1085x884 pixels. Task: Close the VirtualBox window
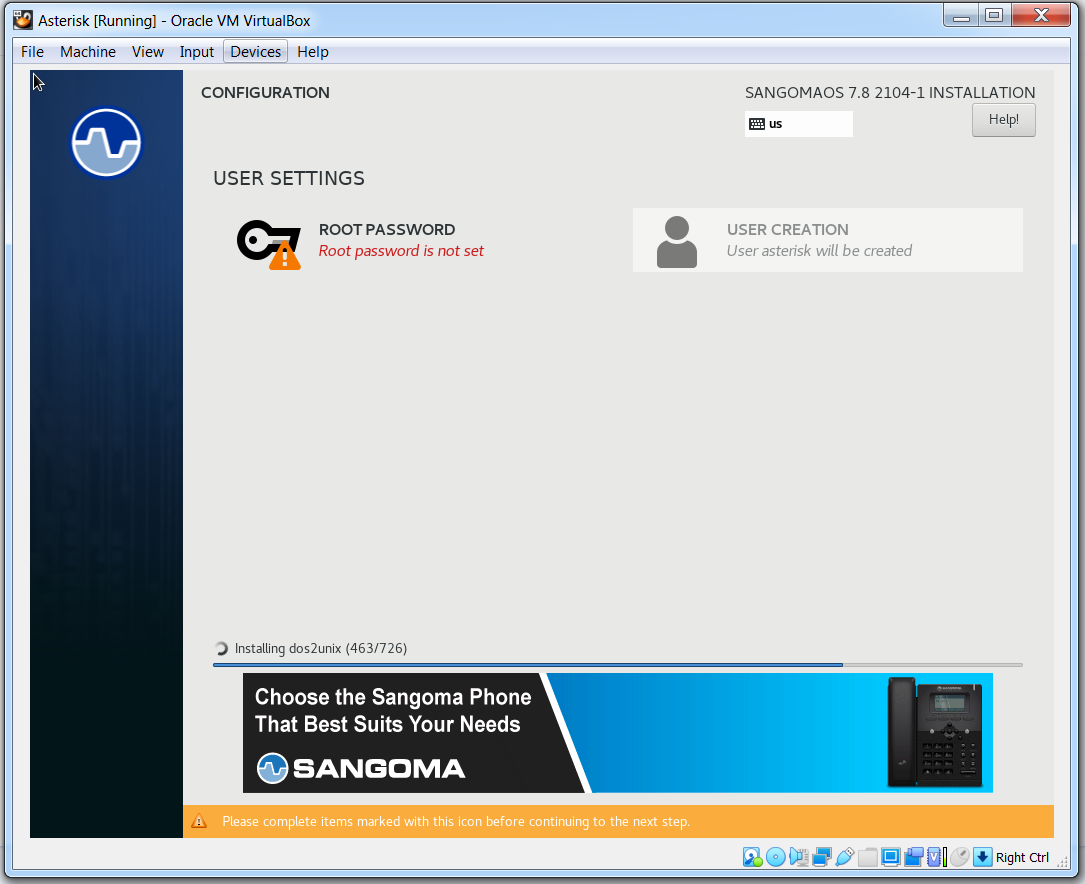[x=1041, y=16]
